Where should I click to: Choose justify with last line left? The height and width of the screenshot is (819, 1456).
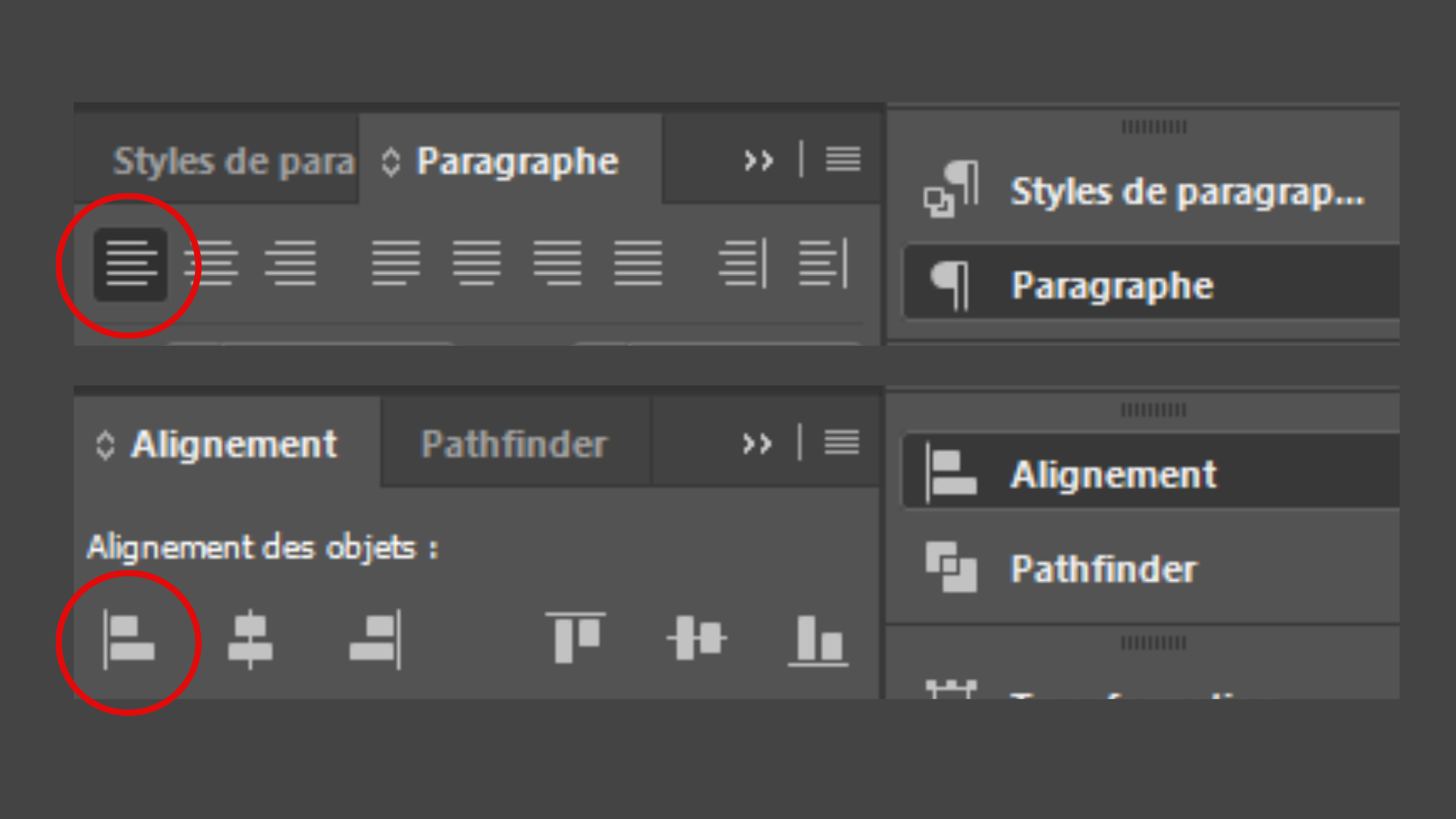[396, 264]
